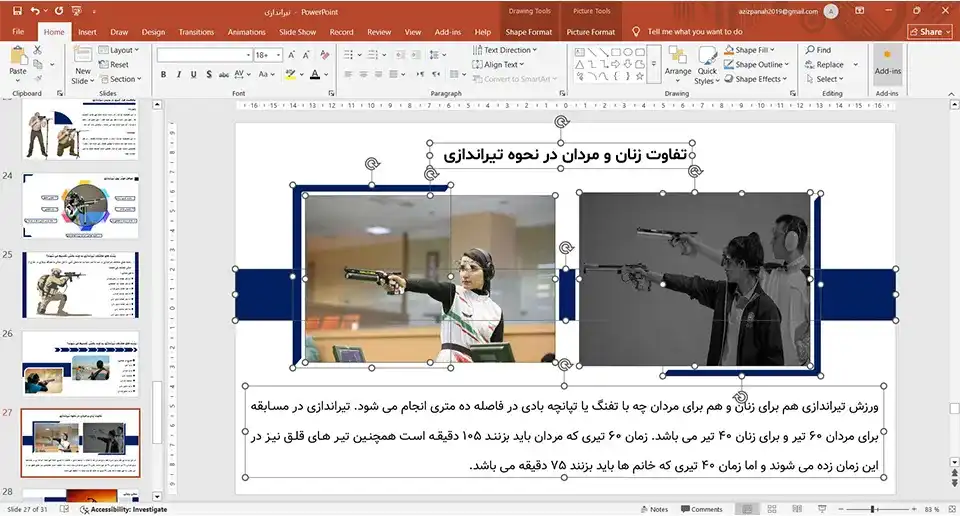960x516 pixels.
Task: Toggle Strikethrough formatting
Action: coord(224,74)
